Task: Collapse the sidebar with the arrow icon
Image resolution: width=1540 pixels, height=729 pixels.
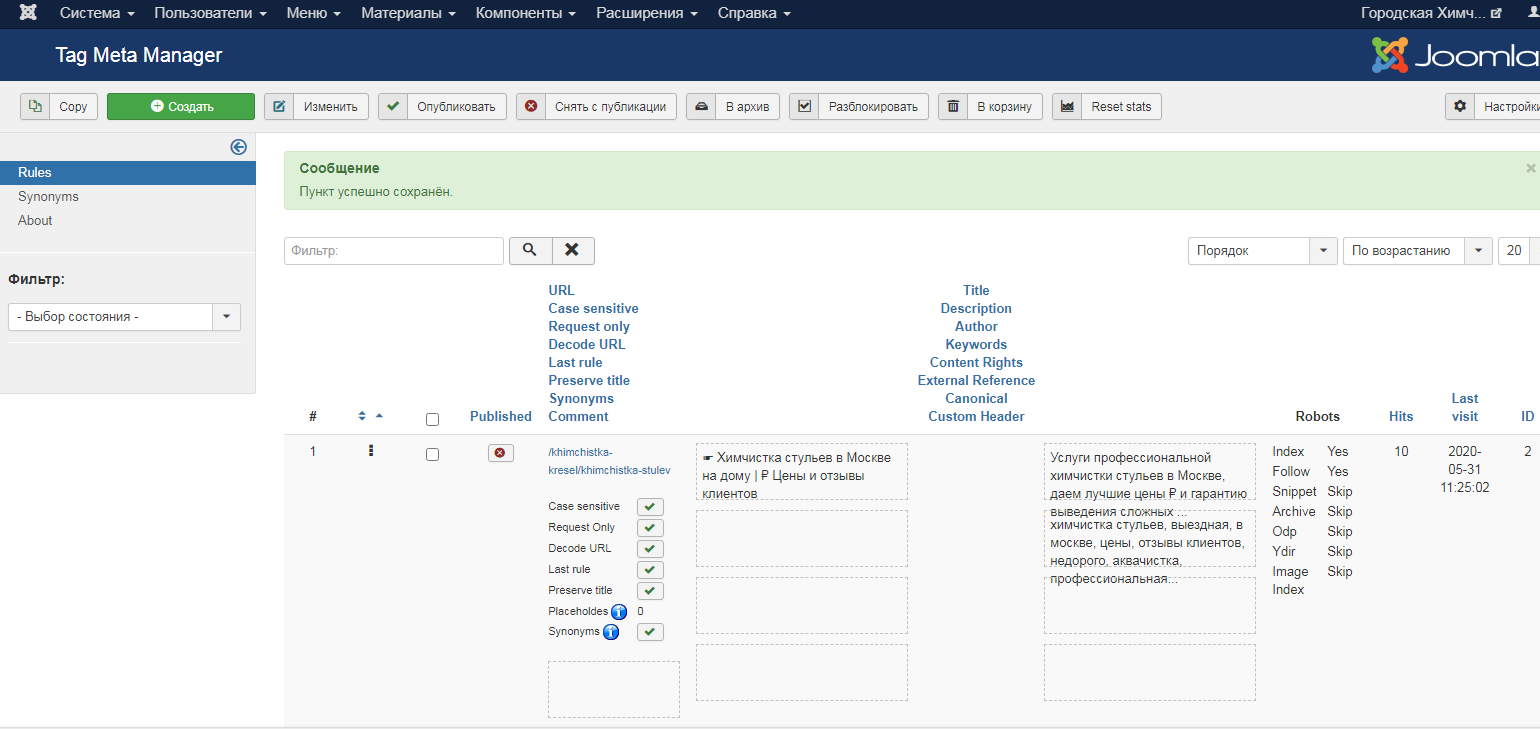Action: (x=238, y=147)
